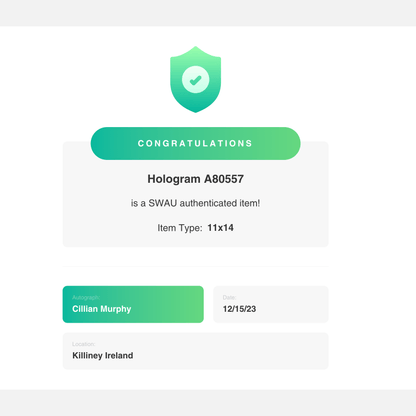Click the checkmark circle inside the shield
This screenshot has height=416, width=416.
pos(196,79)
